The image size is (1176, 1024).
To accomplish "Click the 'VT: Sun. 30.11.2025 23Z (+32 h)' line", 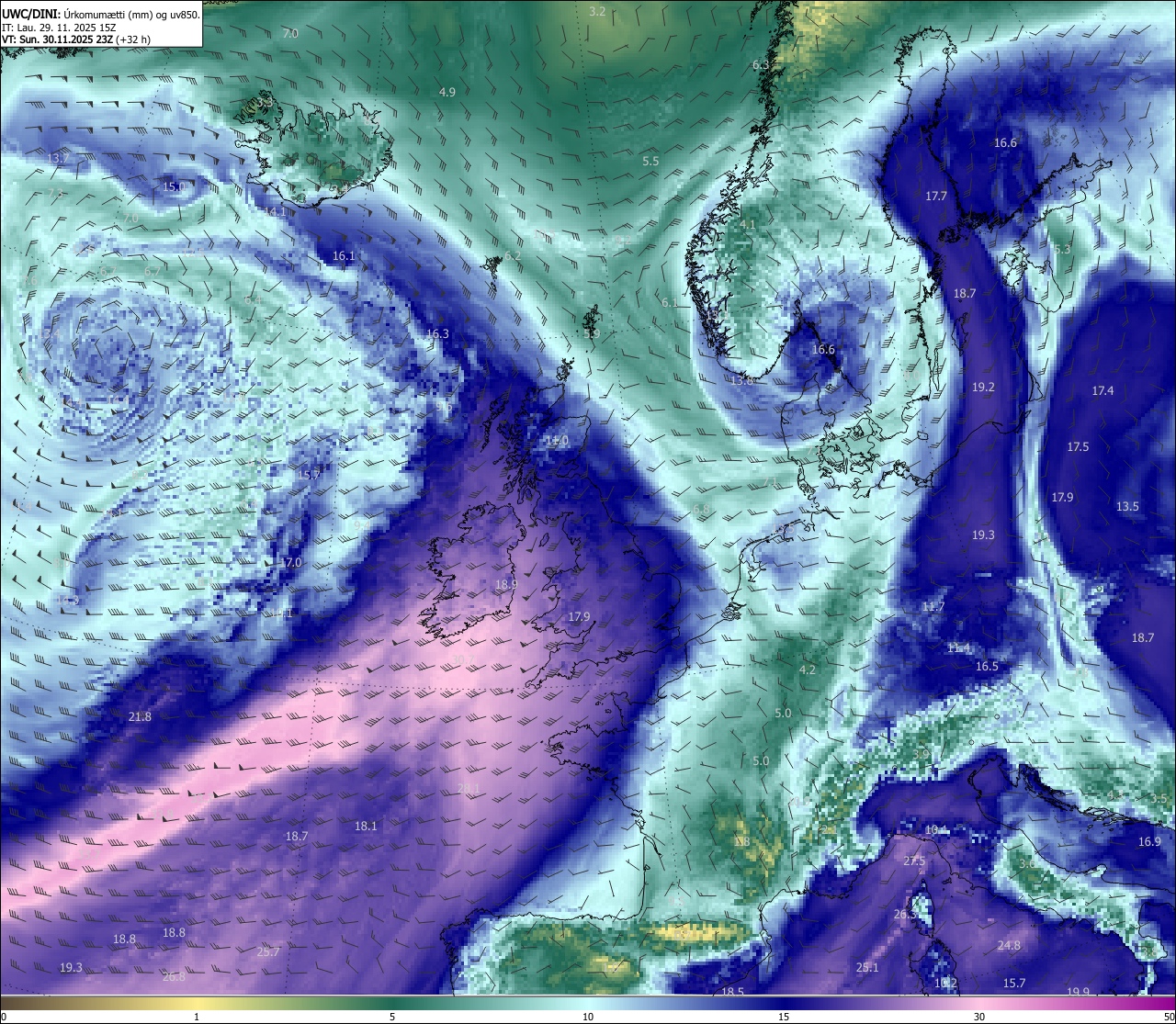I will [x=76, y=39].
